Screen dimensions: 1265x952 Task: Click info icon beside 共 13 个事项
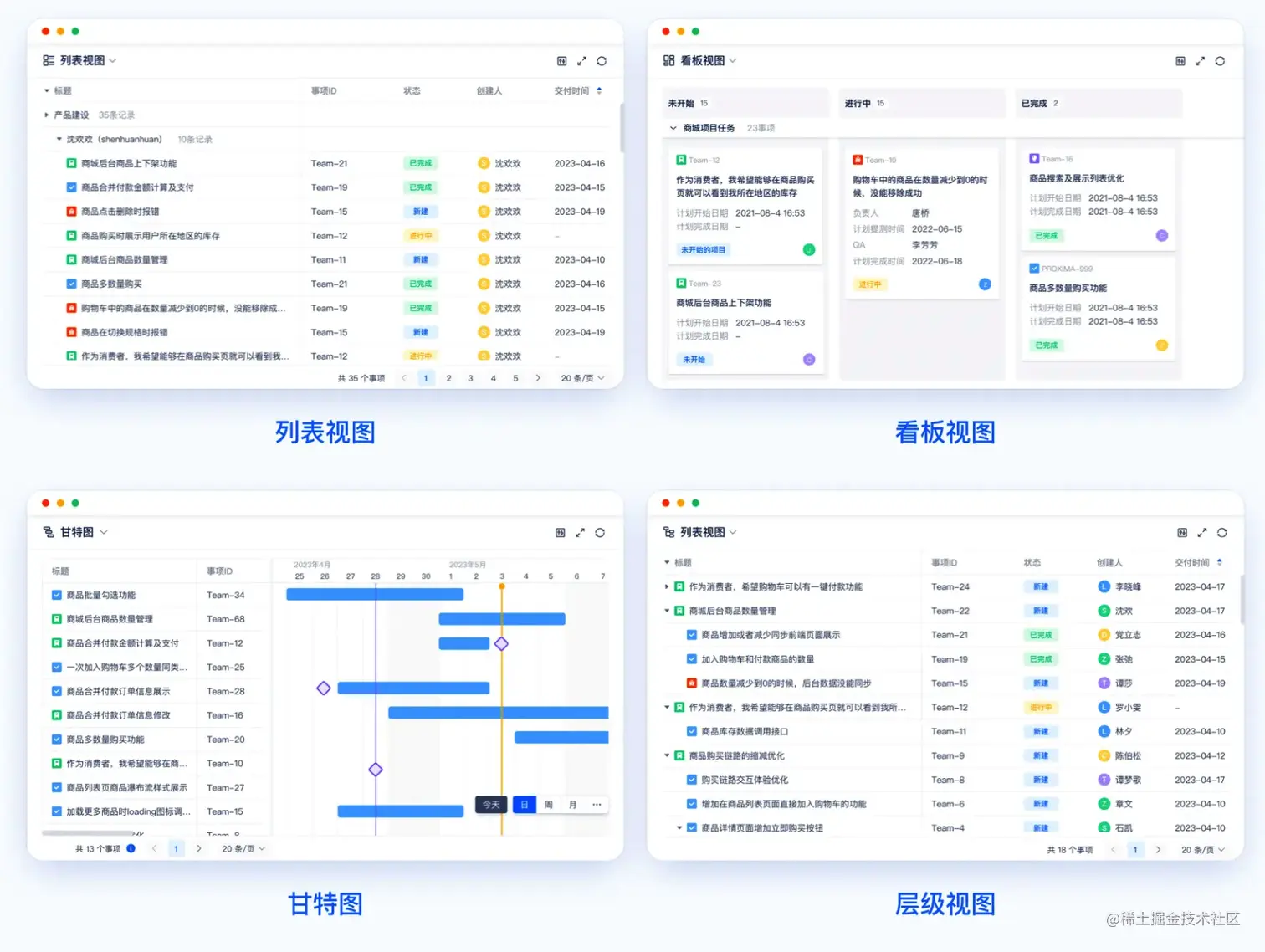[131, 848]
